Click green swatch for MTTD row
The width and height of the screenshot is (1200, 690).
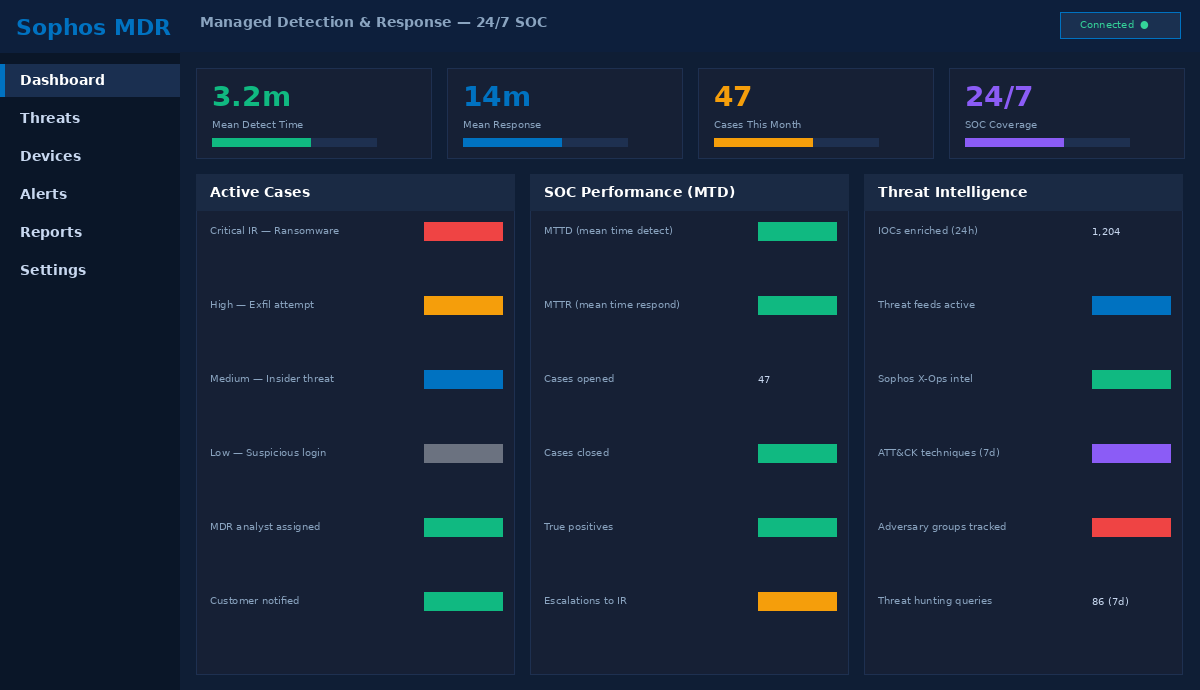click(x=797, y=231)
